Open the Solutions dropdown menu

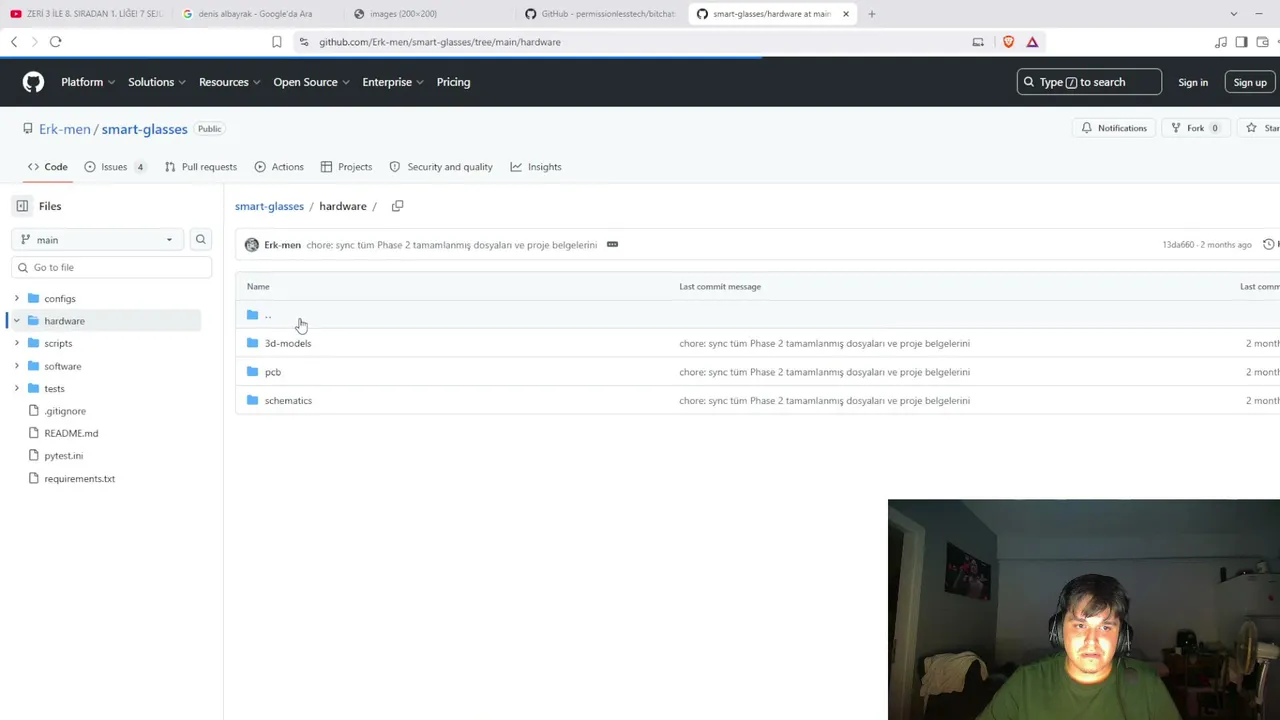[x=158, y=82]
